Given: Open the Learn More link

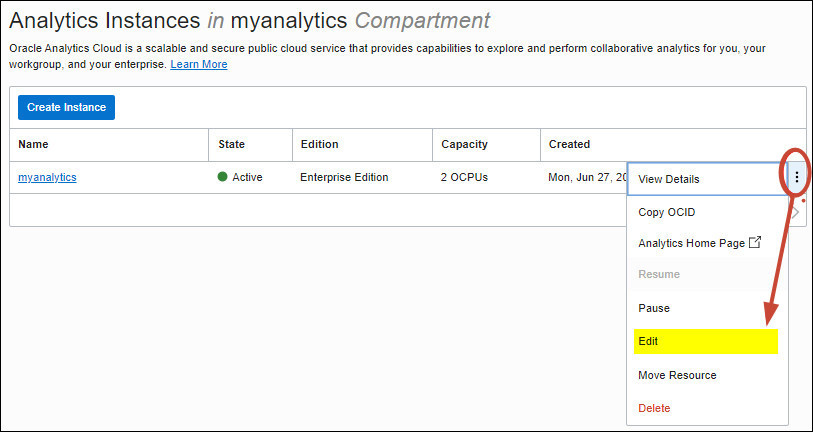Looking at the screenshot, I should tap(198, 64).
